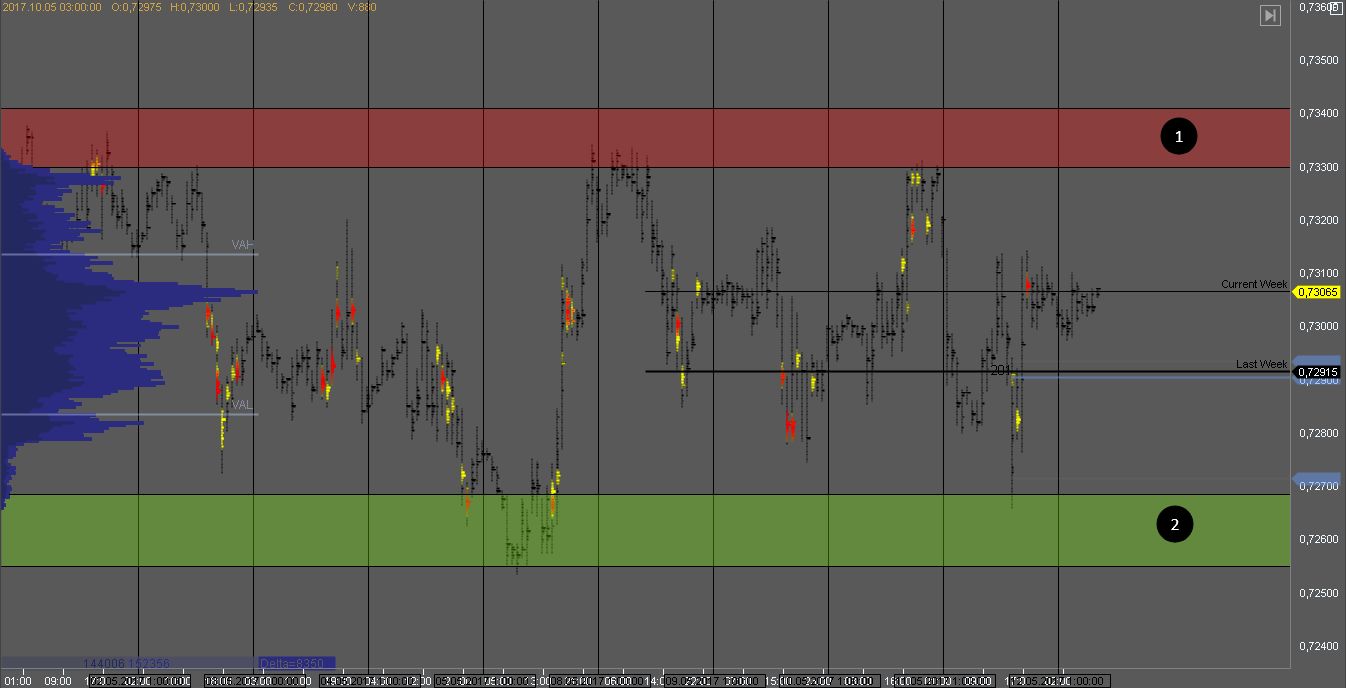Select the Current Week line label

coord(1253,284)
